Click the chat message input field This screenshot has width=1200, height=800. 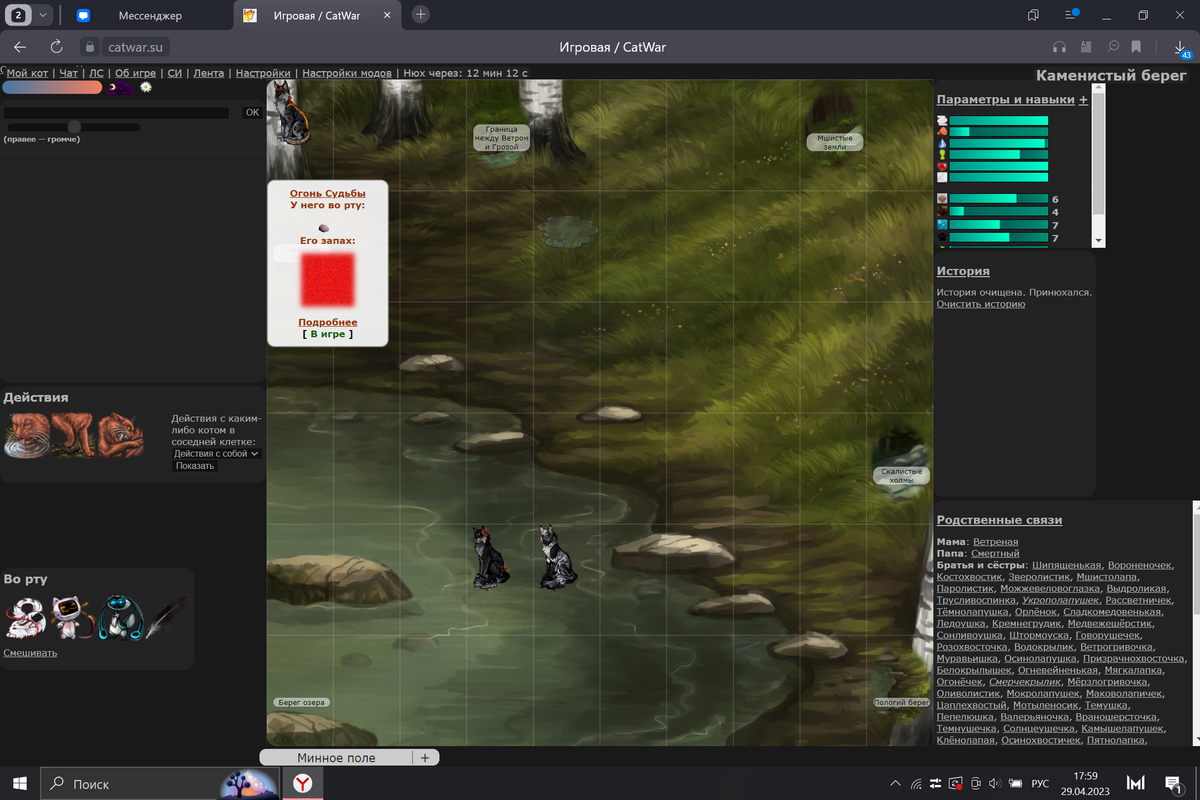click(116, 113)
